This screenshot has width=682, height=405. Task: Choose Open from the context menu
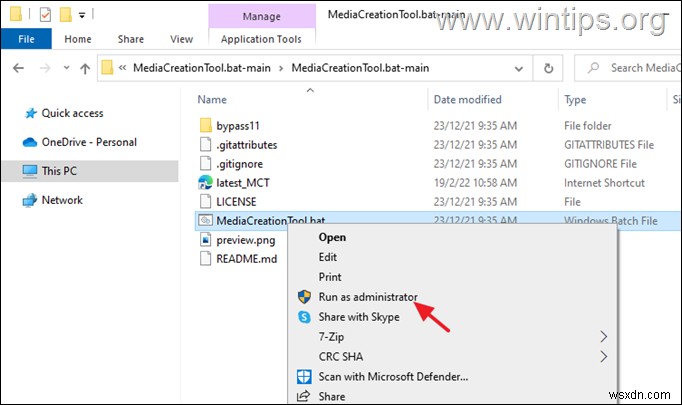(x=332, y=238)
